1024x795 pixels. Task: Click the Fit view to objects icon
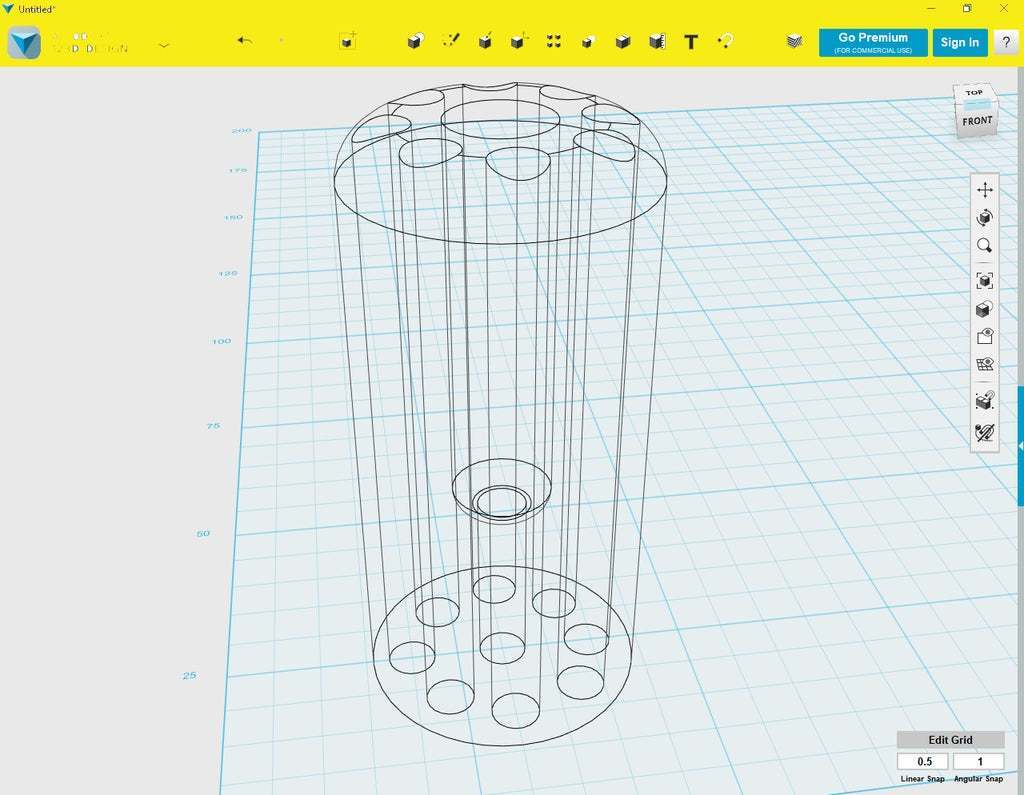(x=985, y=281)
